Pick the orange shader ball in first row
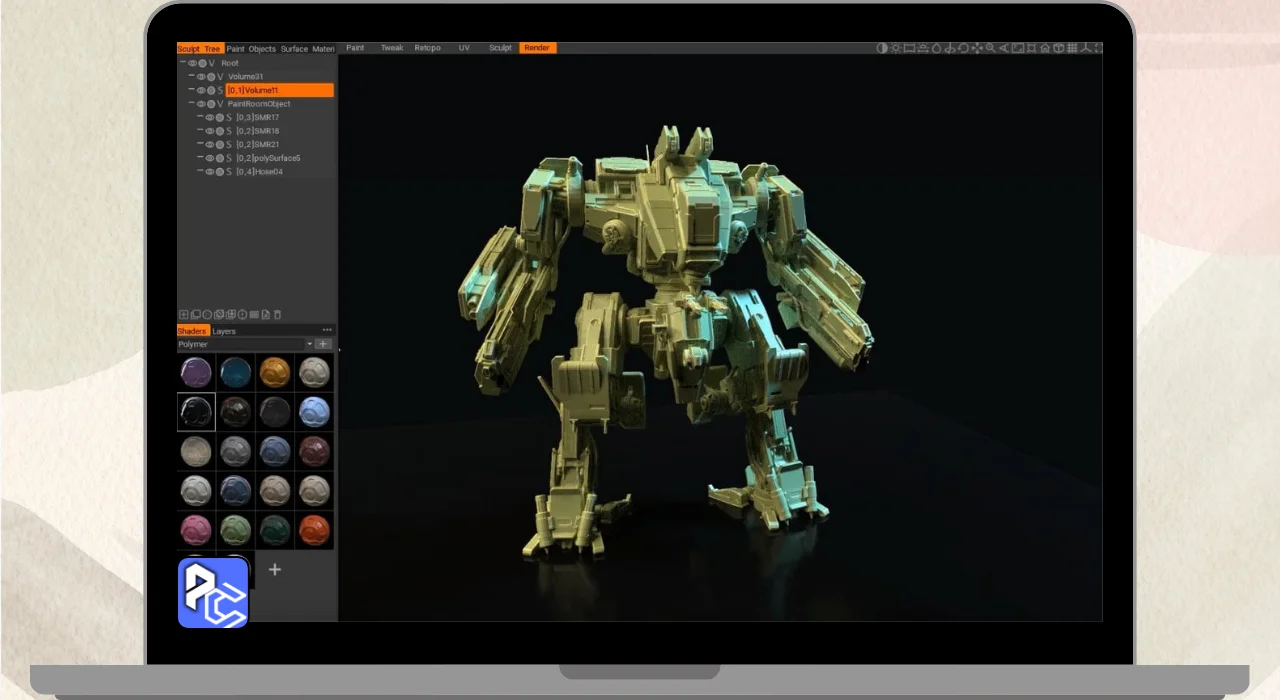Image resolution: width=1280 pixels, height=700 pixels. click(275, 372)
